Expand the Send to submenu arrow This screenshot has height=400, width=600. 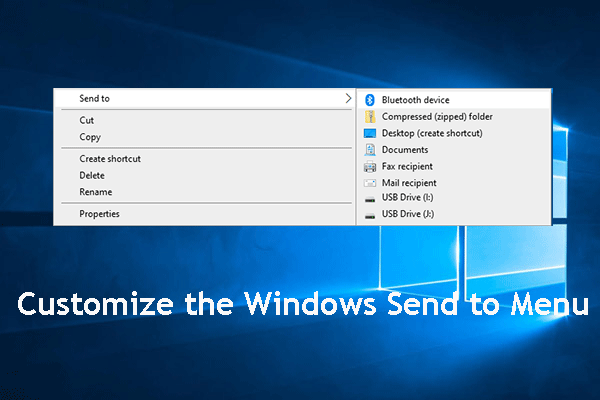coord(348,98)
